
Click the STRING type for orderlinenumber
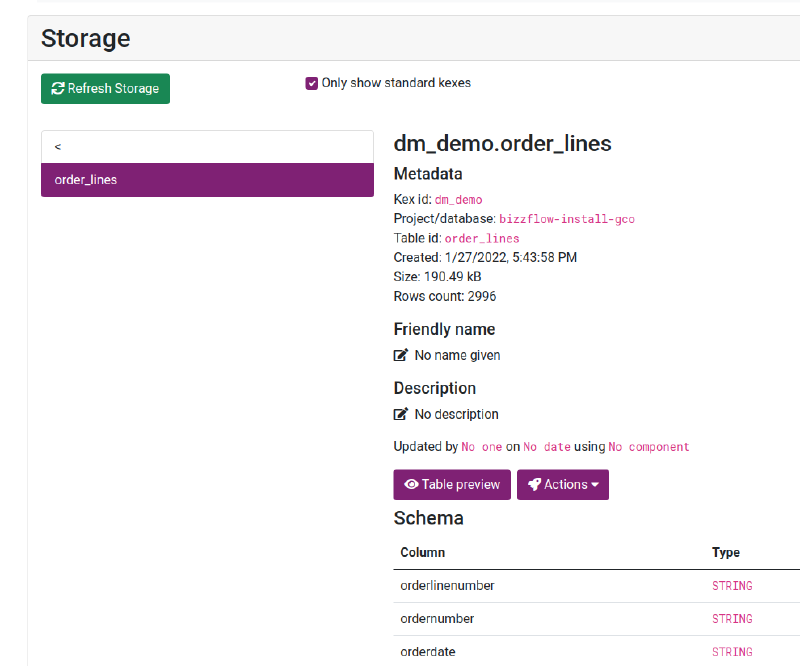click(x=732, y=585)
